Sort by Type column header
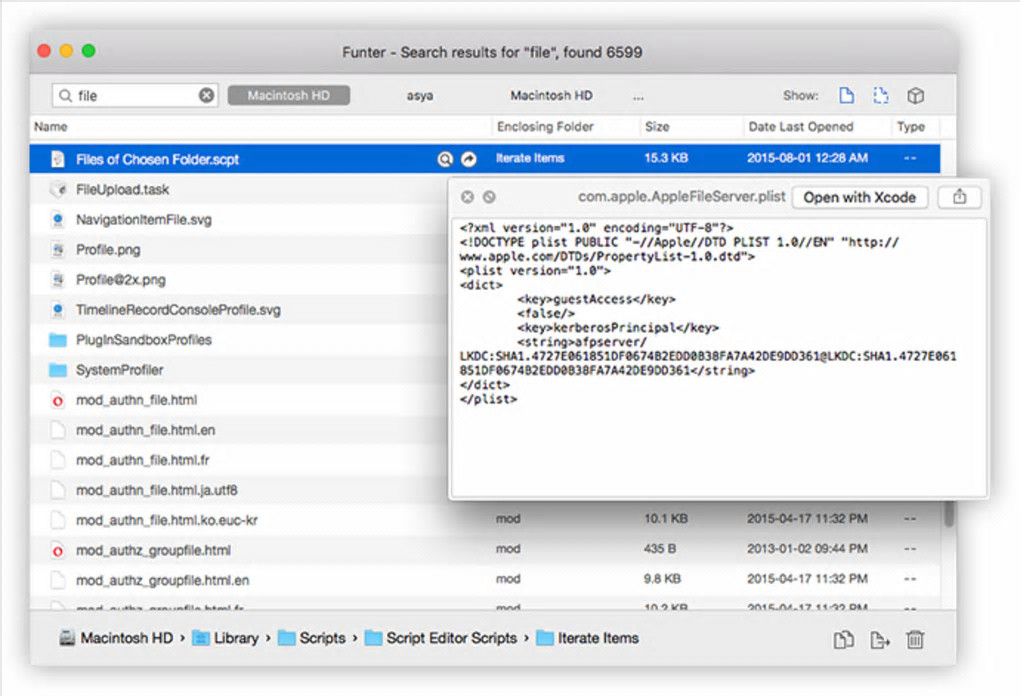Screen dimensions: 1020x696 pyautogui.click(x=911, y=127)
